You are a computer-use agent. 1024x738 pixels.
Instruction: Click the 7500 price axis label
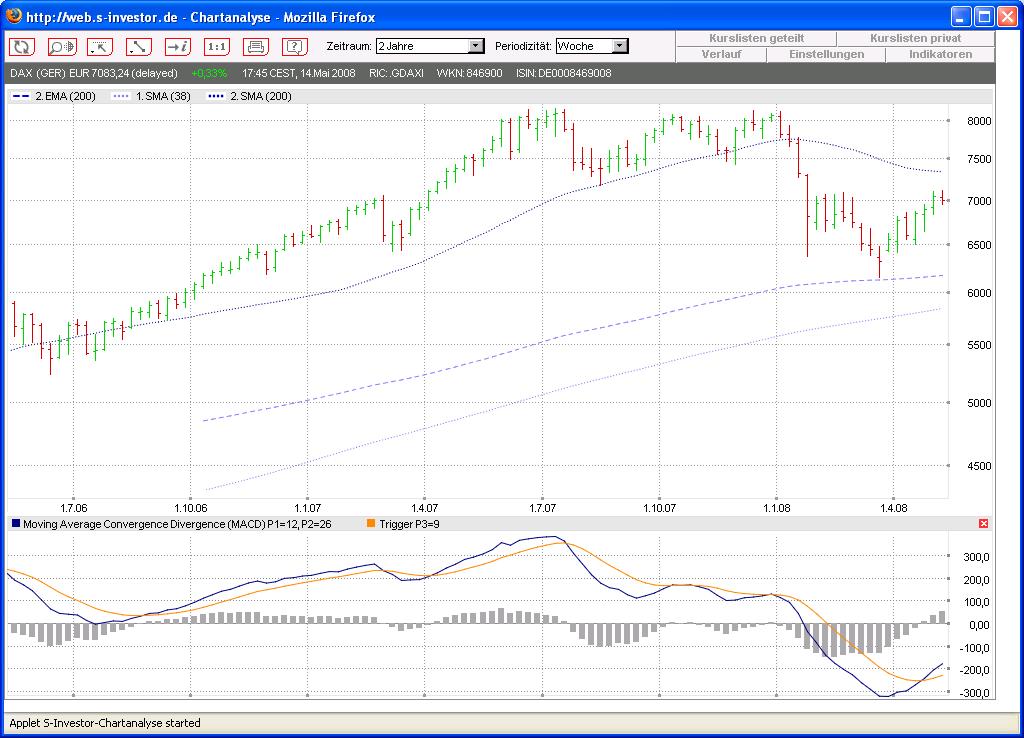(979, 159)
